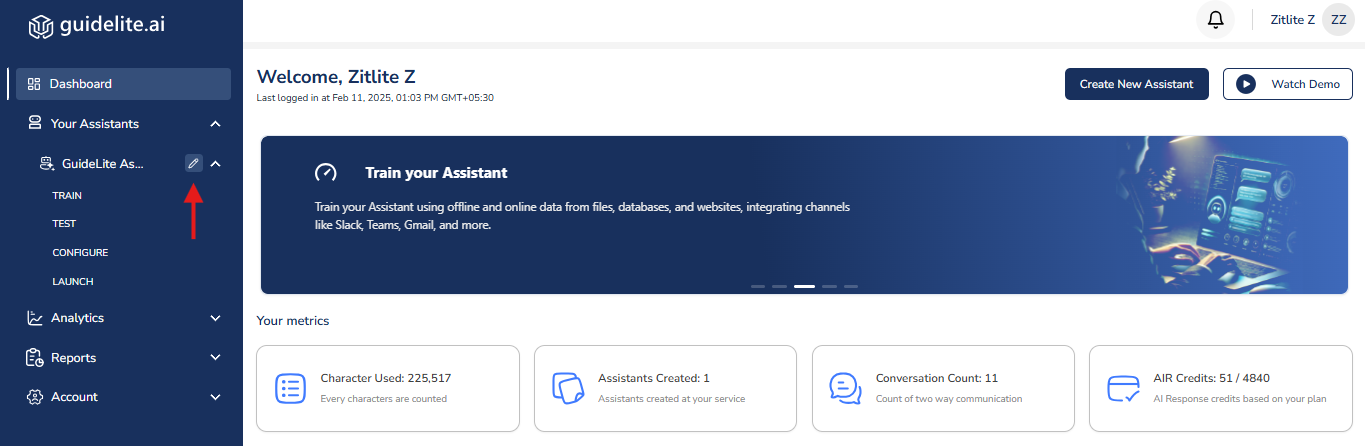Go to the Dashboard menu item
This screenshot has height=446, width=1365.
click(x=122, y=84)
